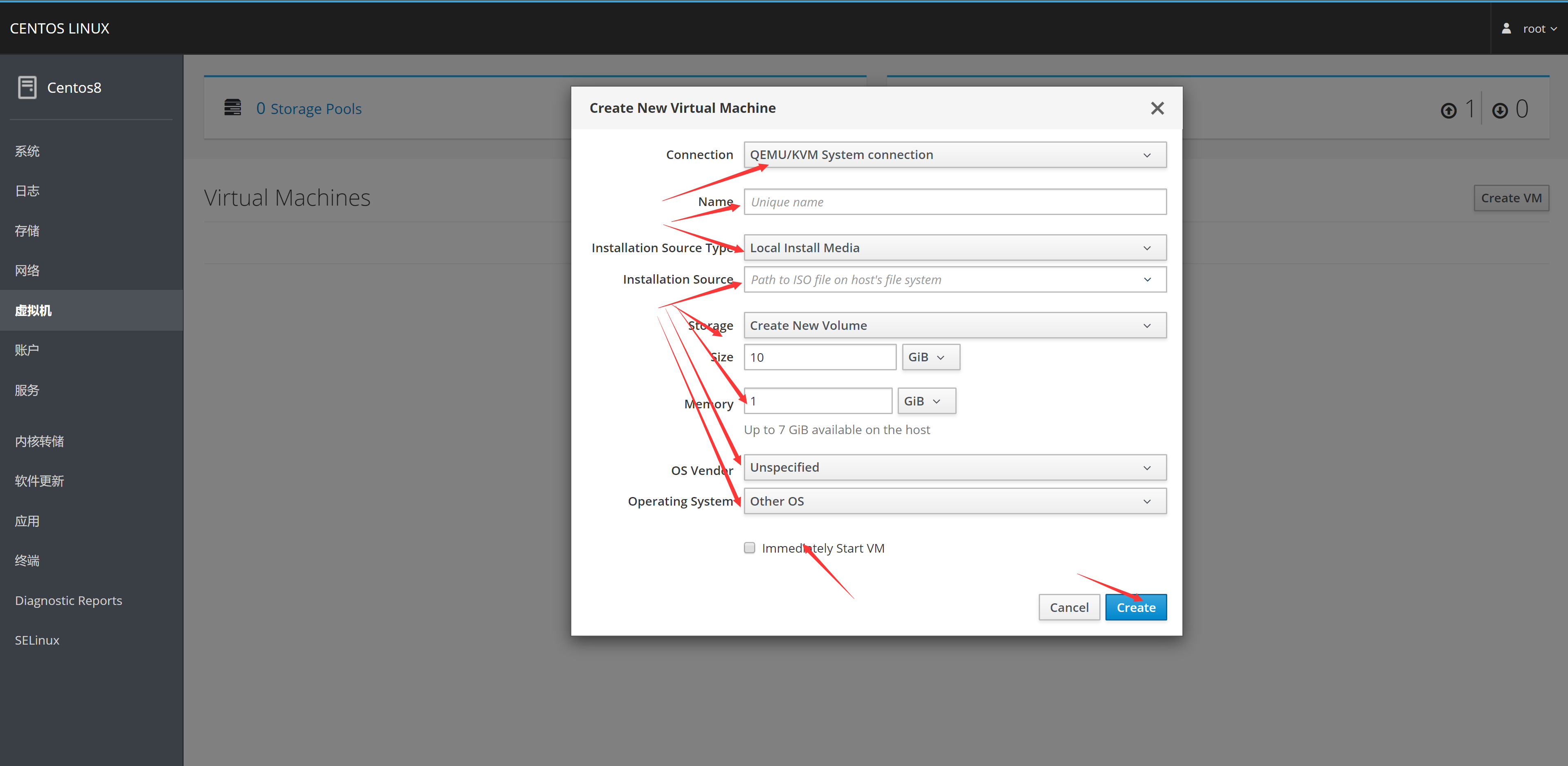The height and width of the screenshot is (766, 1568).
Task: Click the Create VM button
Action: 1512,198
